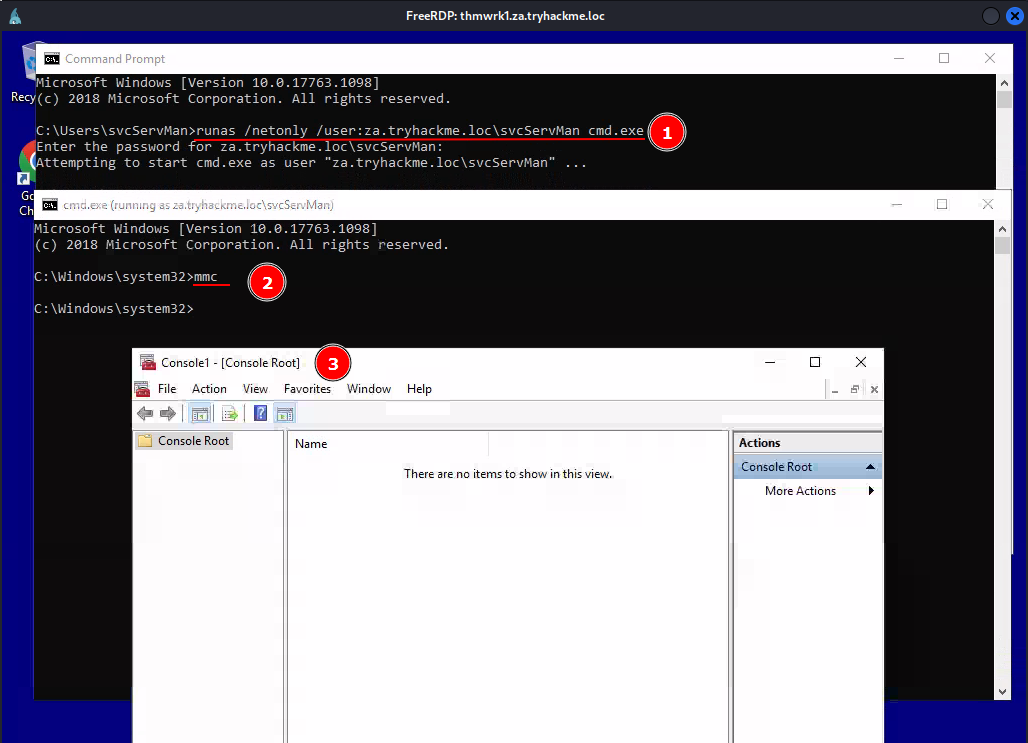1028x743 pixels.
Task: Click the Command Prompt title bar icon
Action: 52,59
